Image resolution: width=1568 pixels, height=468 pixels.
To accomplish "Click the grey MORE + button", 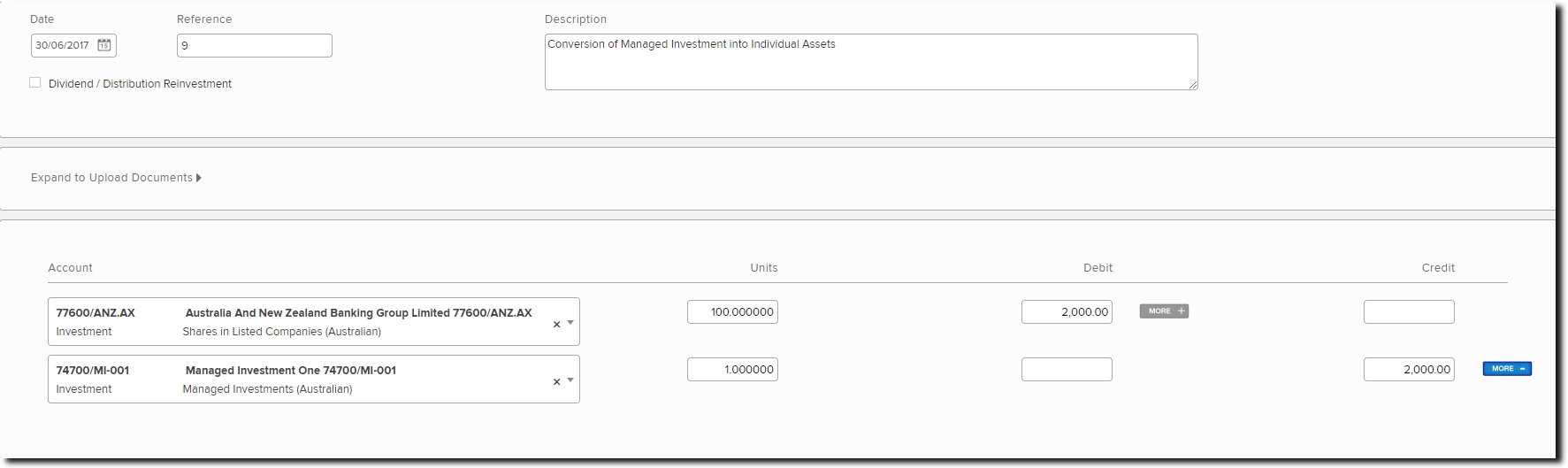I will click(1164, 311).
